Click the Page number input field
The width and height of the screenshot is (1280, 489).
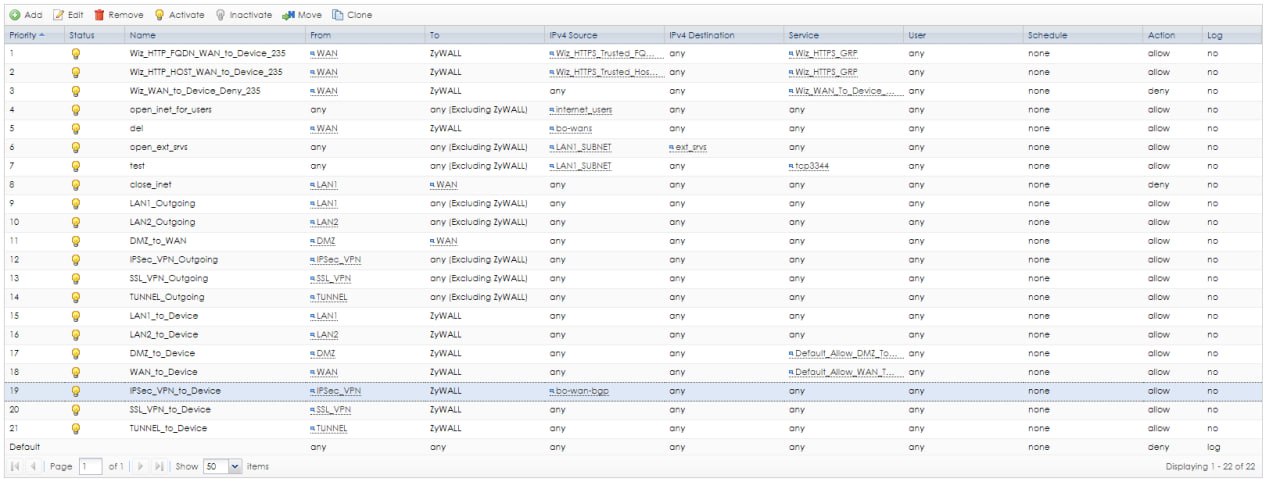click(90, 466)
